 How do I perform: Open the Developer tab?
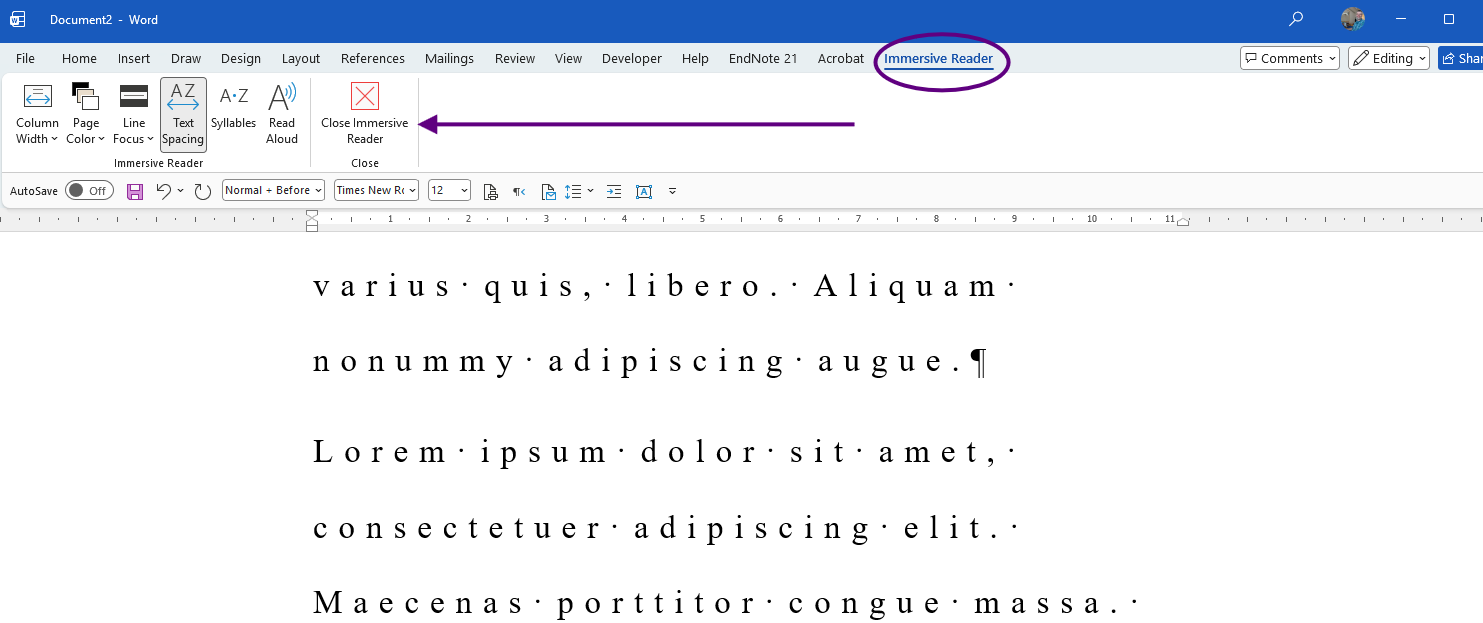pyautogui.click(x=632, y=58)
